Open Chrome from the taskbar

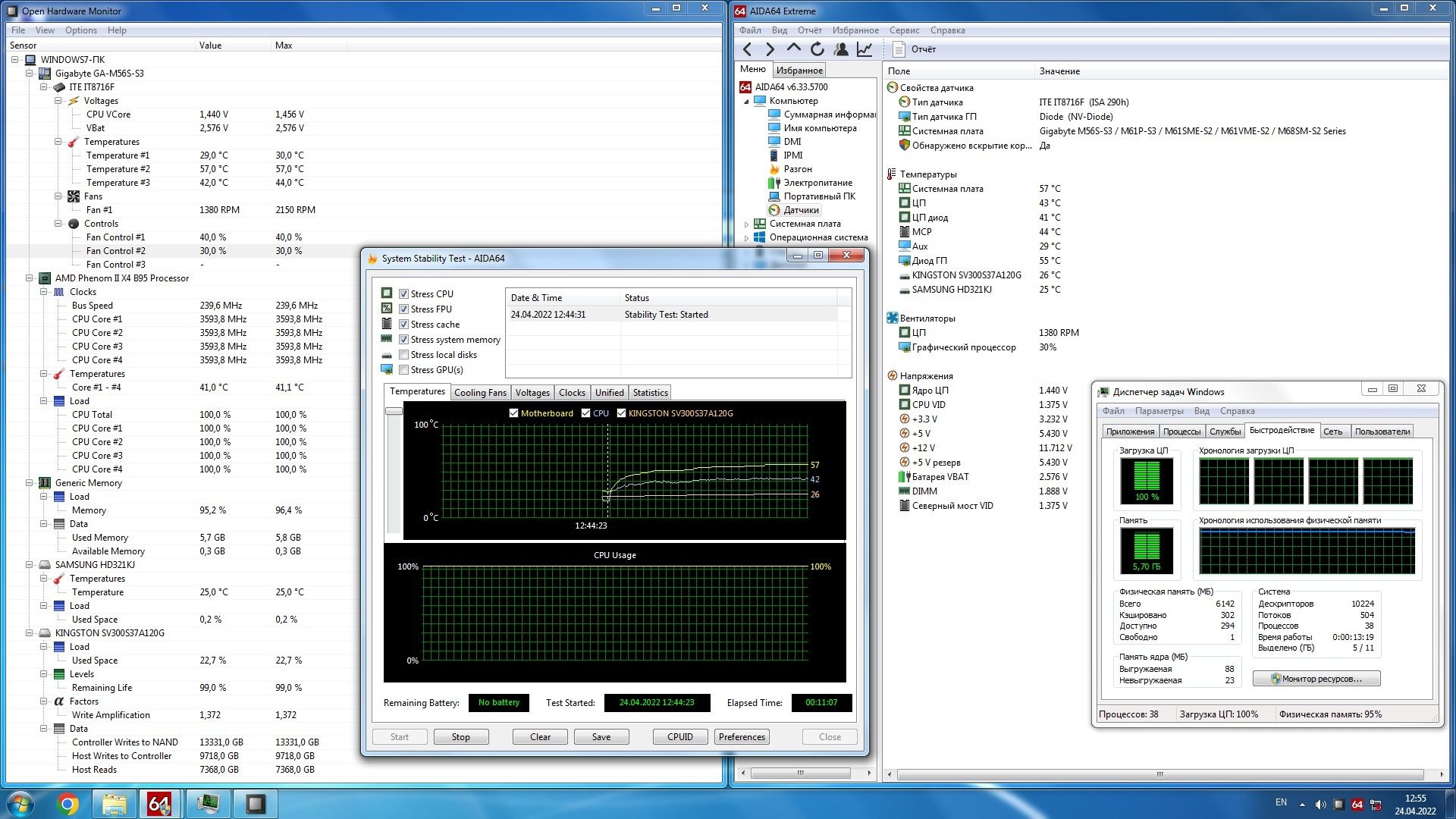67,804
